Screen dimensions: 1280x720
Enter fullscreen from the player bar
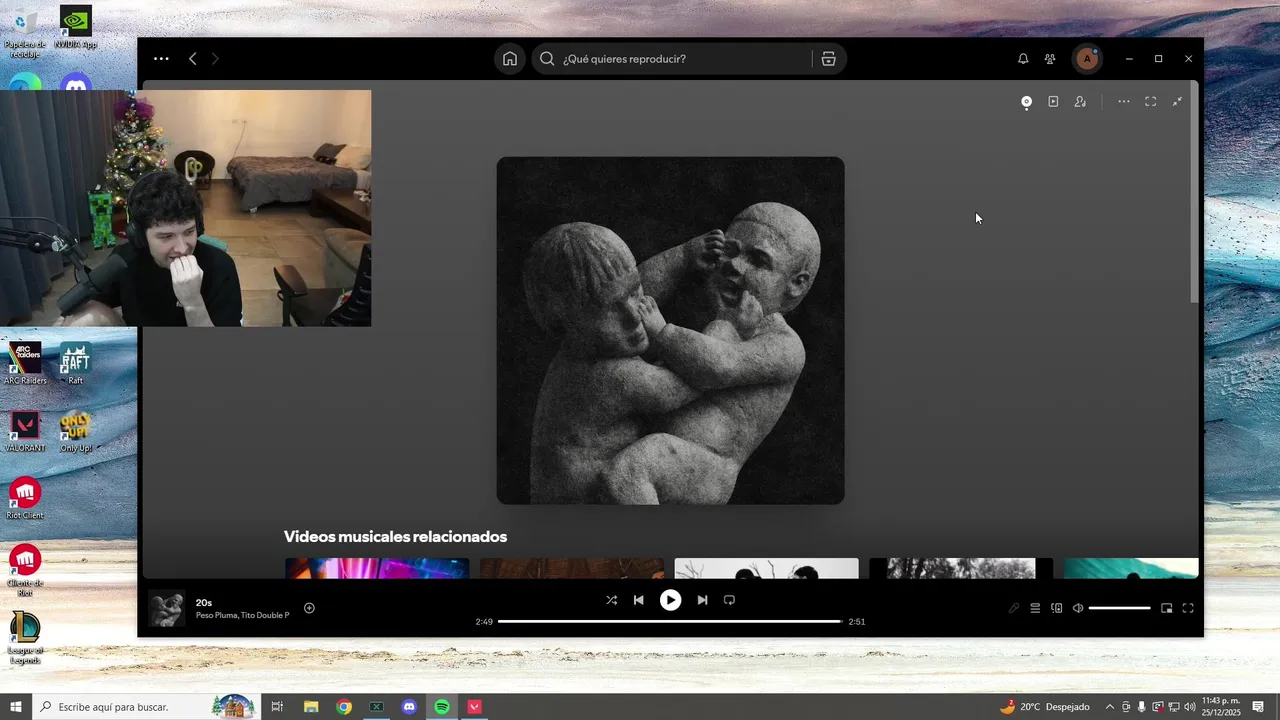point(1188,608)
